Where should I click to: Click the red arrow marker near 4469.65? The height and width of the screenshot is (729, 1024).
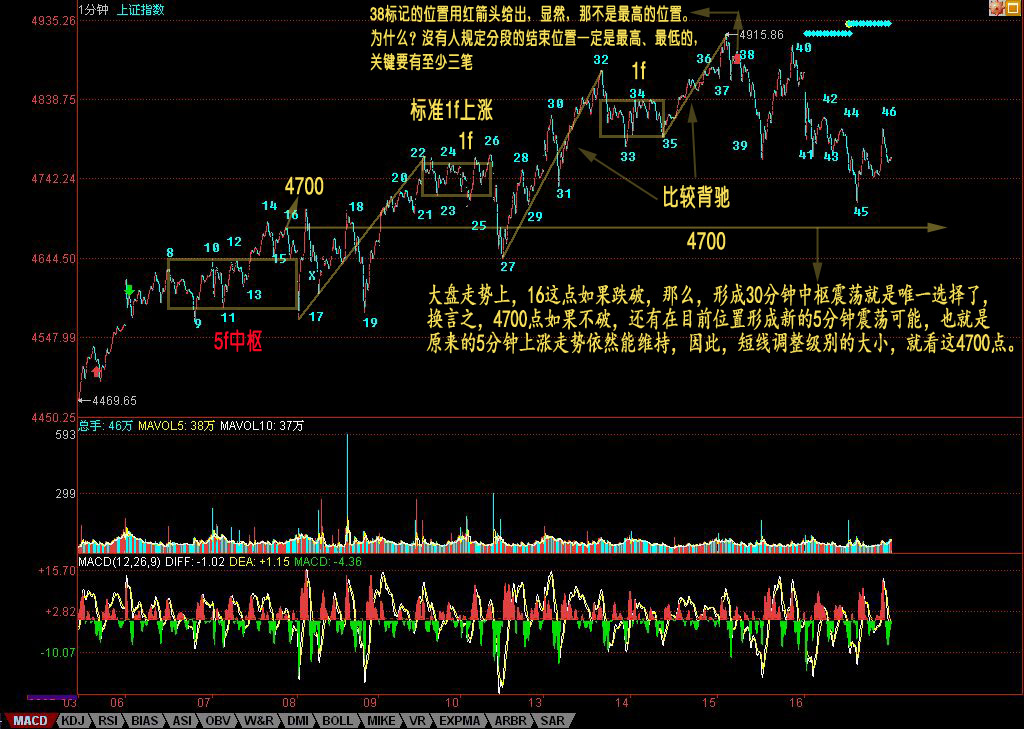96,372
